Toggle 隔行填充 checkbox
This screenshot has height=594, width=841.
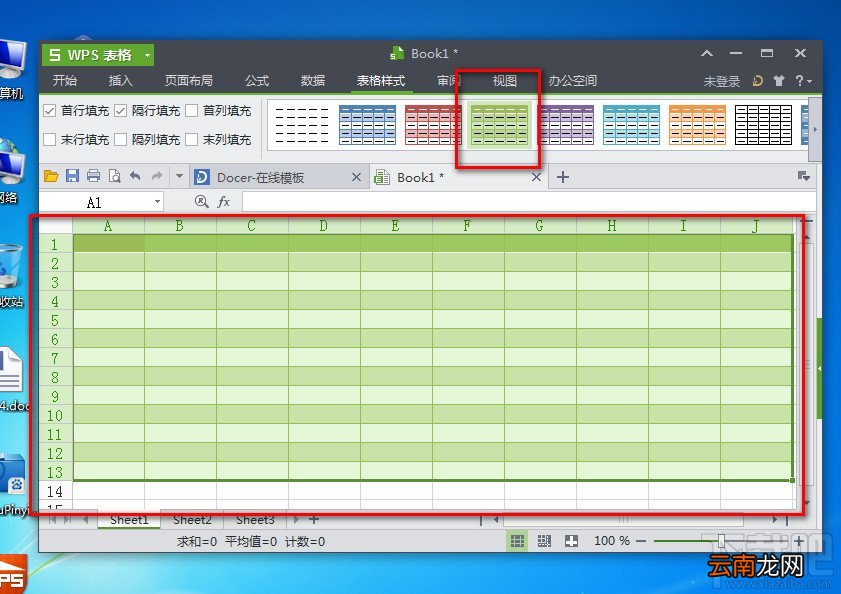point(120,111)
